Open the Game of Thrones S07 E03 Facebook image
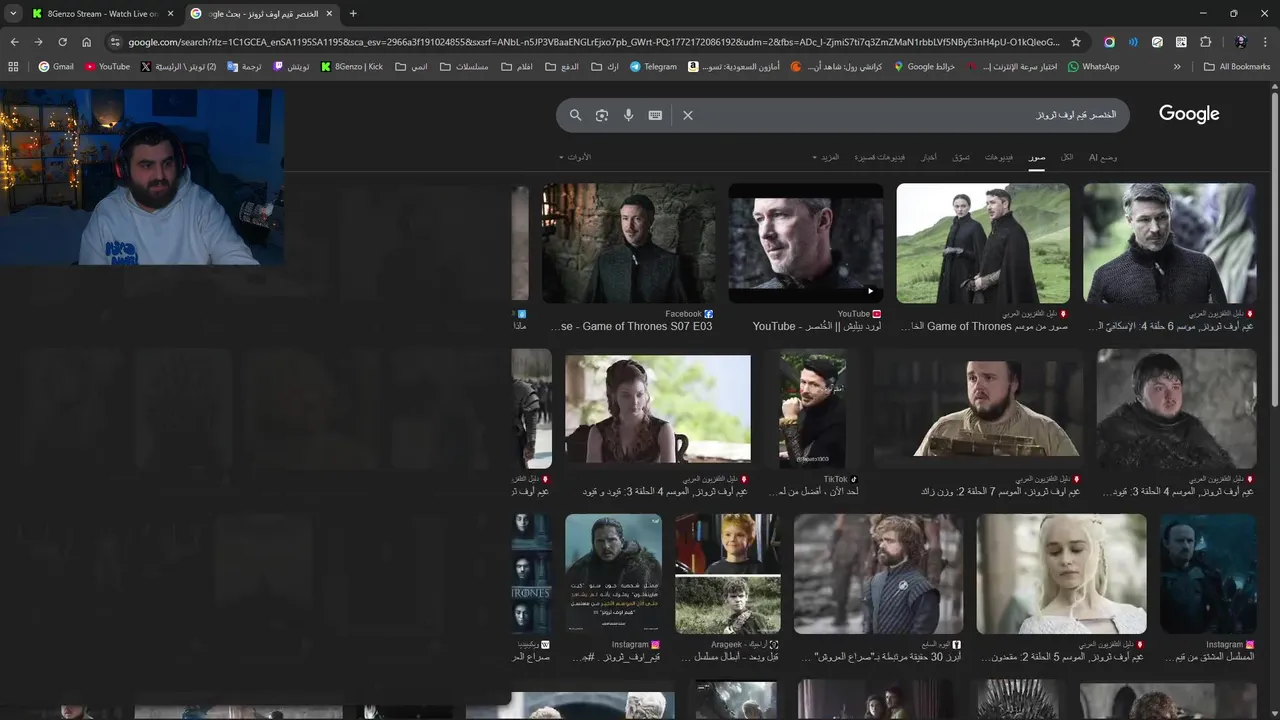The width and height of the screenshot is (1280, 720). pyautogui.click(x=628, y=243)
